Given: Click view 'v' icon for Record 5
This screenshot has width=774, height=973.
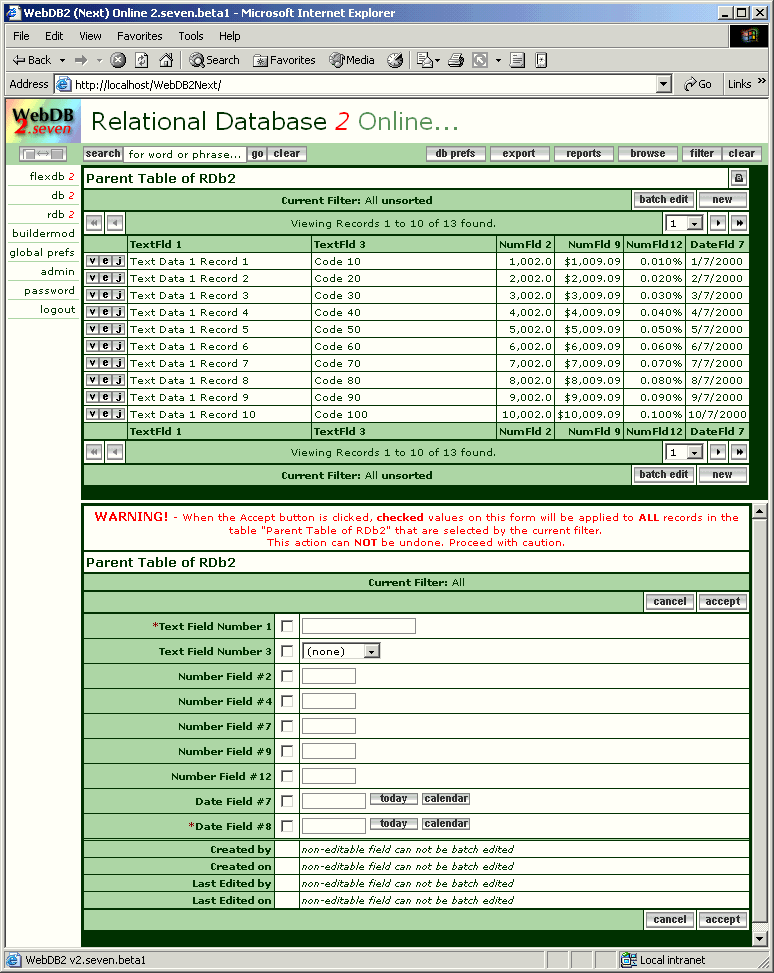Looking at the screenshot, I should pyautogui.click(x=92, y=329).
